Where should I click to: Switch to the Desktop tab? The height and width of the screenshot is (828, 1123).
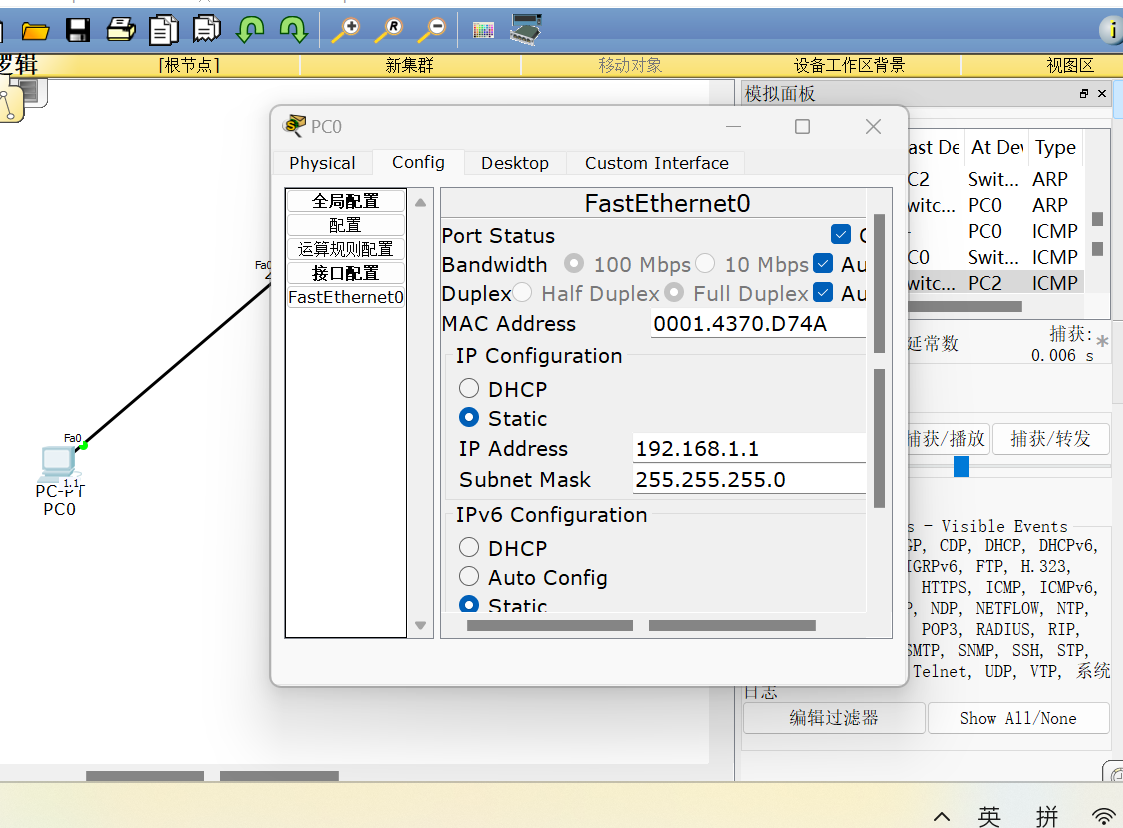(x=515, y=163)
